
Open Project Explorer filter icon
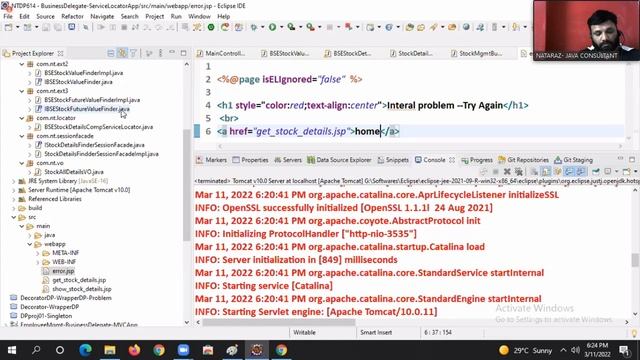(x=133, y=53)
